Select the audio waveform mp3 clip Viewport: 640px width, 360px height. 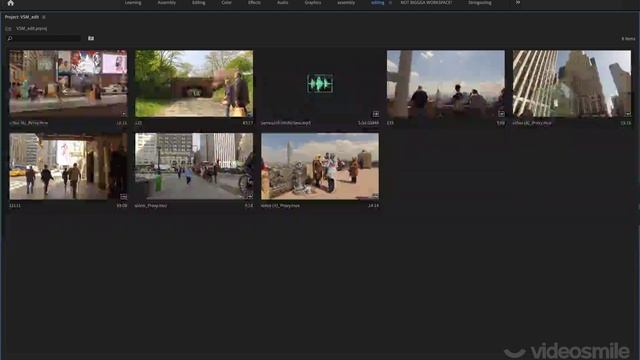click(x=320, y=84)
